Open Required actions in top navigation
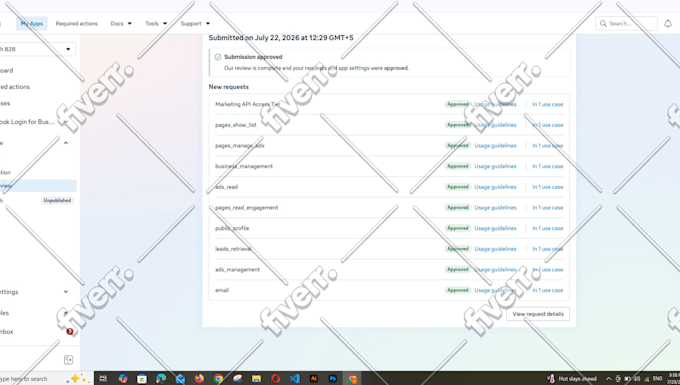The width and height of the screenshot is (680, 385). (x=76, y=23)
